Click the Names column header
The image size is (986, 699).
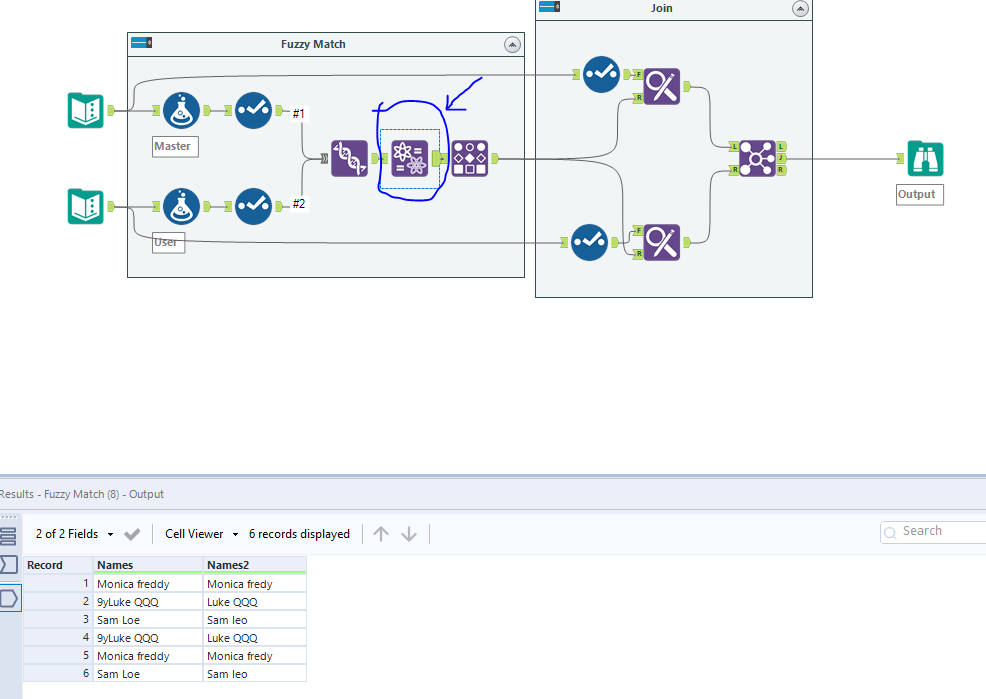(148, 564)
